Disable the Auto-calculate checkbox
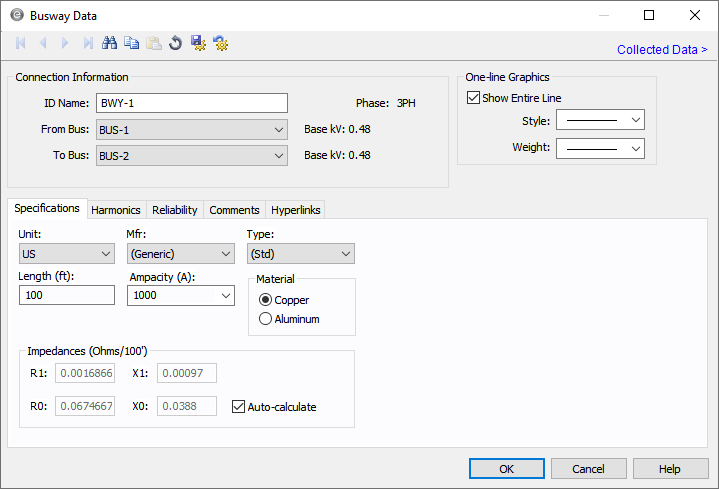Image resolution: width=719 pixels, height=489 pixels. point(239,407)
